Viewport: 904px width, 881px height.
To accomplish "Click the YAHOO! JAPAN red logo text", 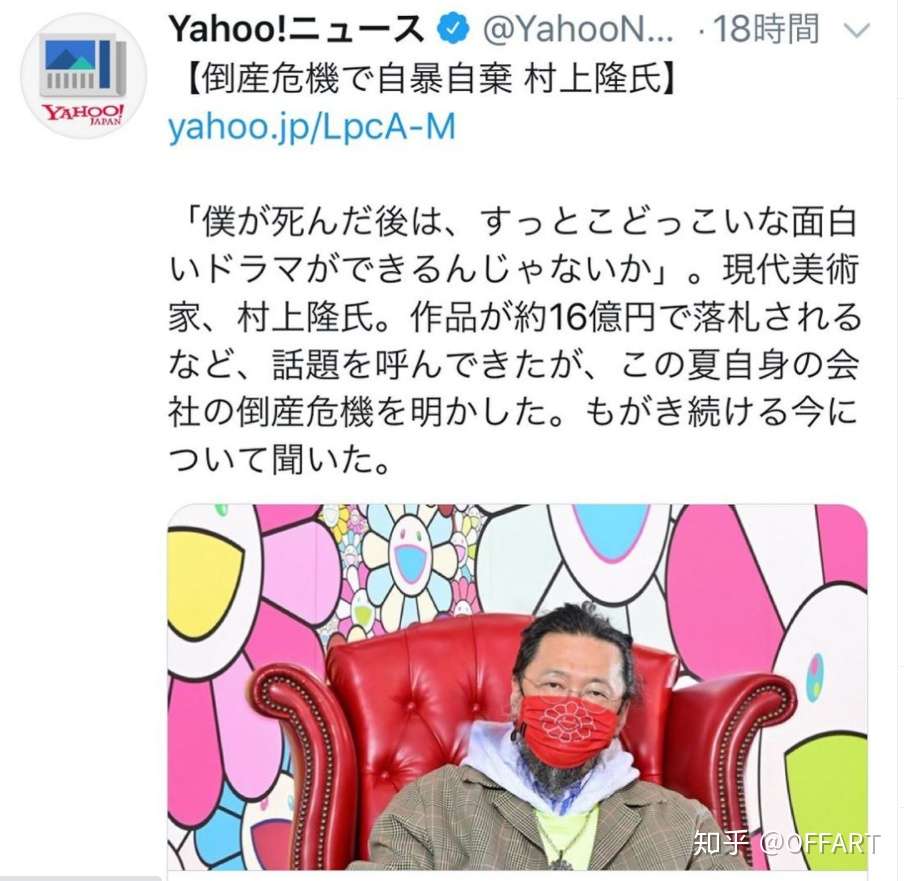I will pos(84,114).
